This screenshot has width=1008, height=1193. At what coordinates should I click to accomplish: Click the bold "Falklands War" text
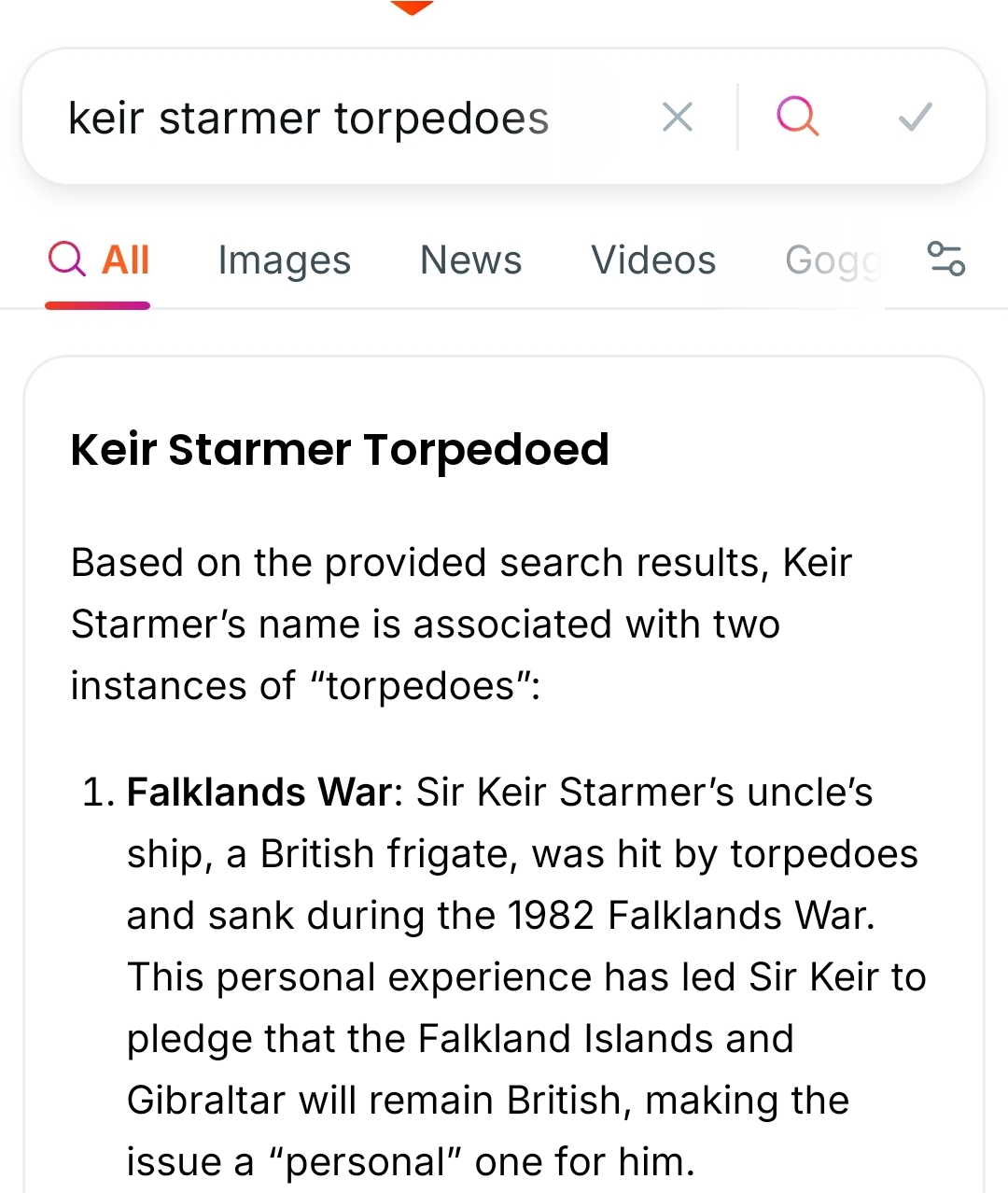click(x=259, y=793)
